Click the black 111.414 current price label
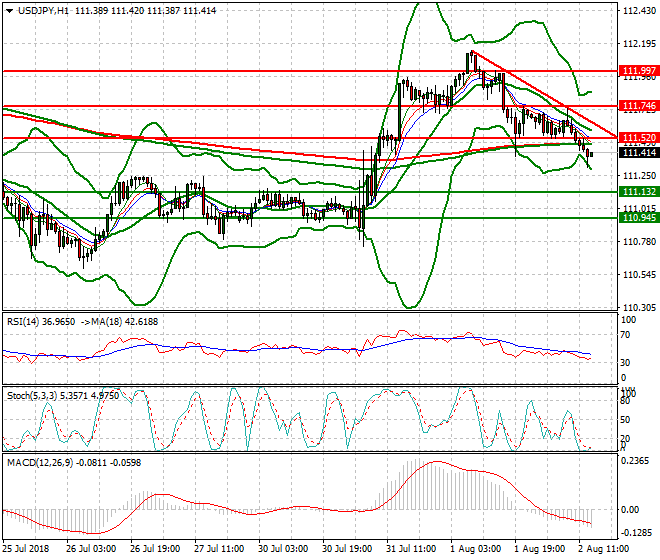 [x=639, y=153]
